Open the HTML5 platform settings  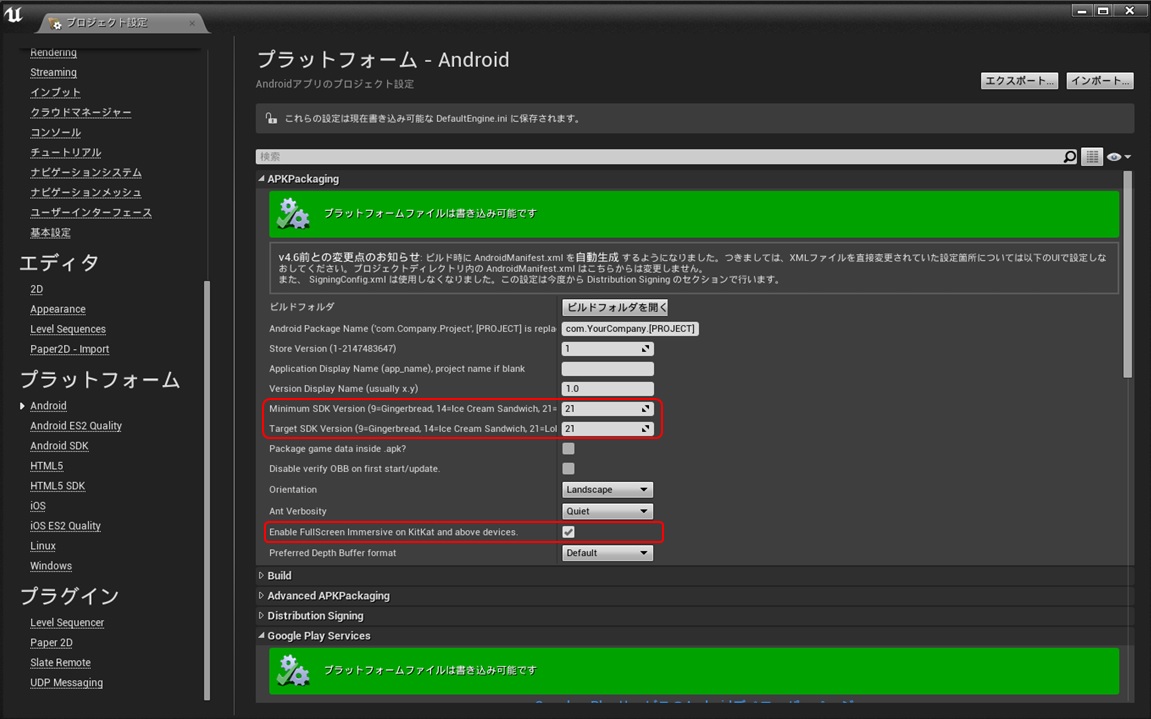pyautogui.click(x=46, y=466)
